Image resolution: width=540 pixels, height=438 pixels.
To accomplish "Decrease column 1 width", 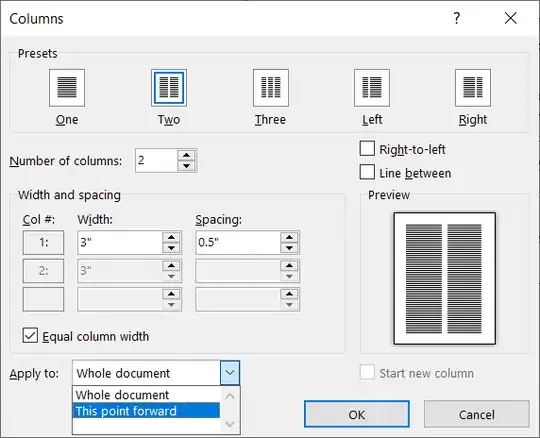I will [171, 248].
